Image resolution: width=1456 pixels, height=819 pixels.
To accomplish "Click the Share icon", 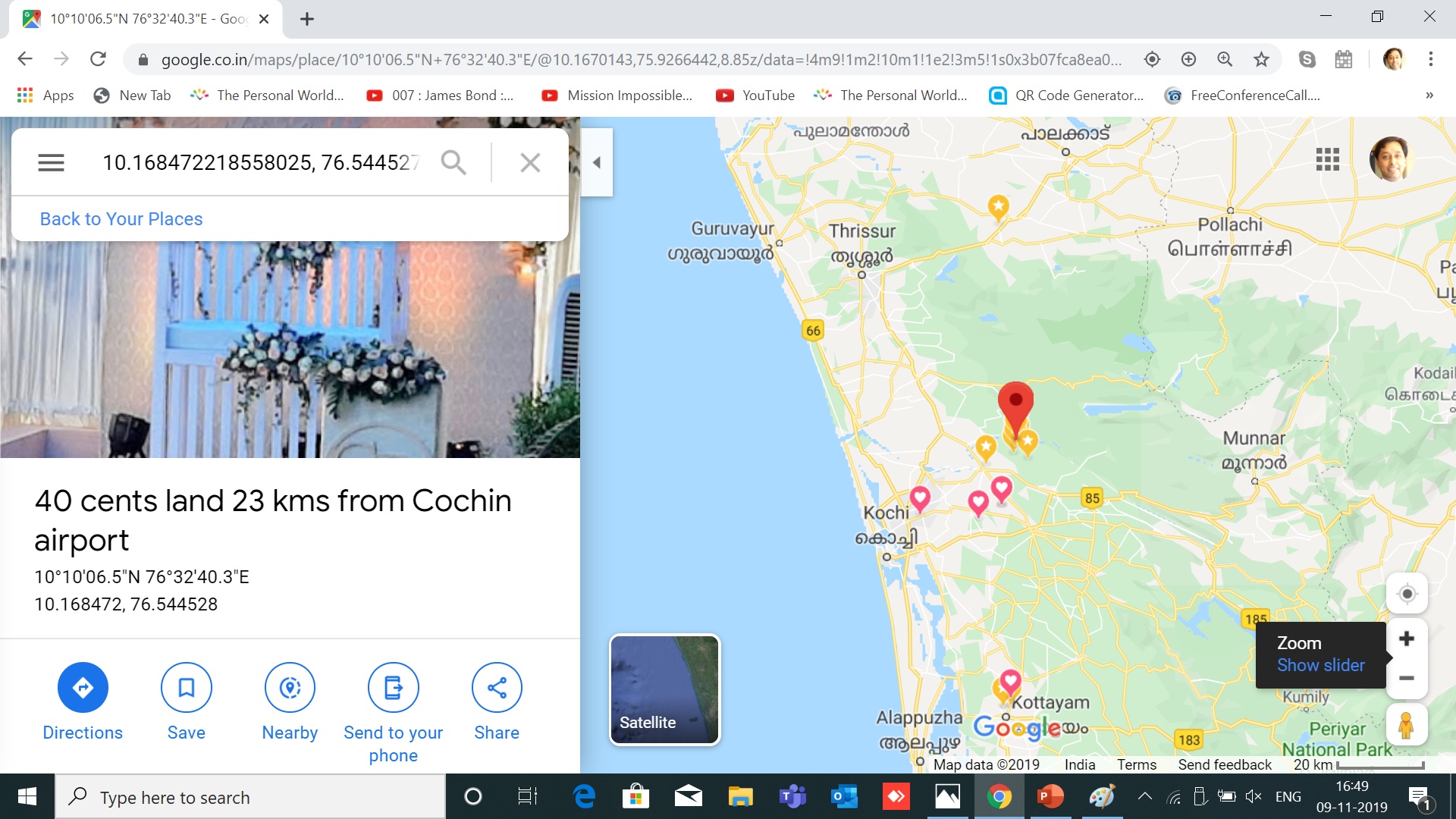I will click(497, 688).
